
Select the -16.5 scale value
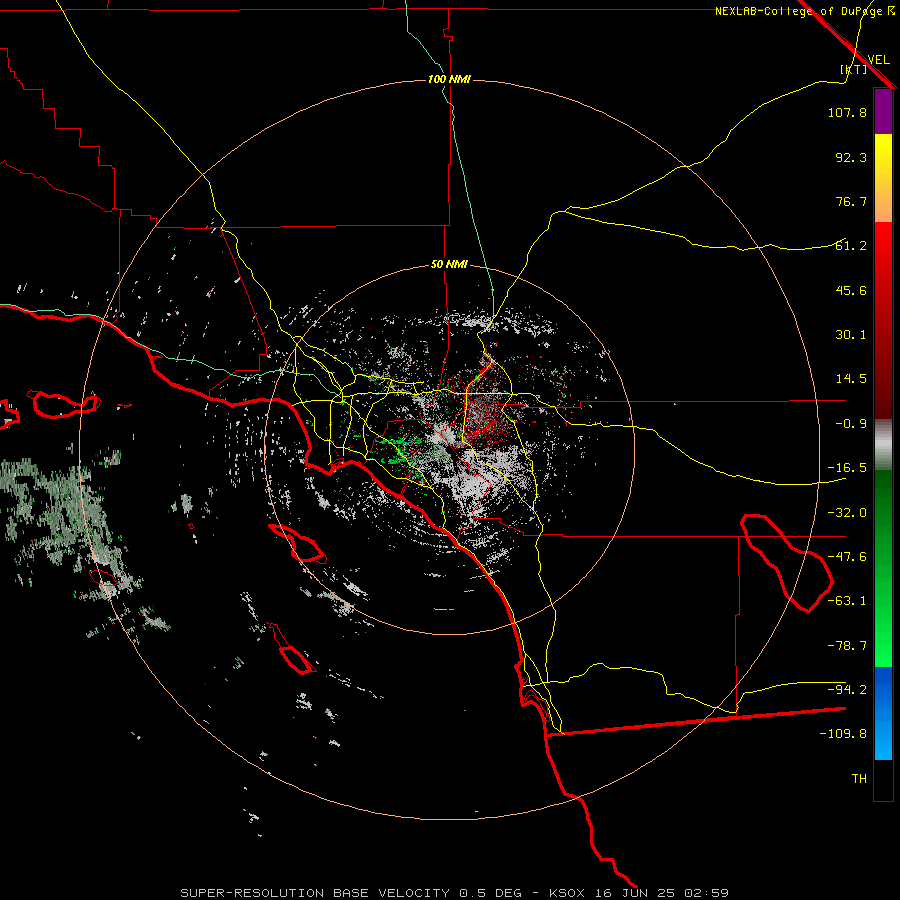pyautogui.click(x=847, y=468)
